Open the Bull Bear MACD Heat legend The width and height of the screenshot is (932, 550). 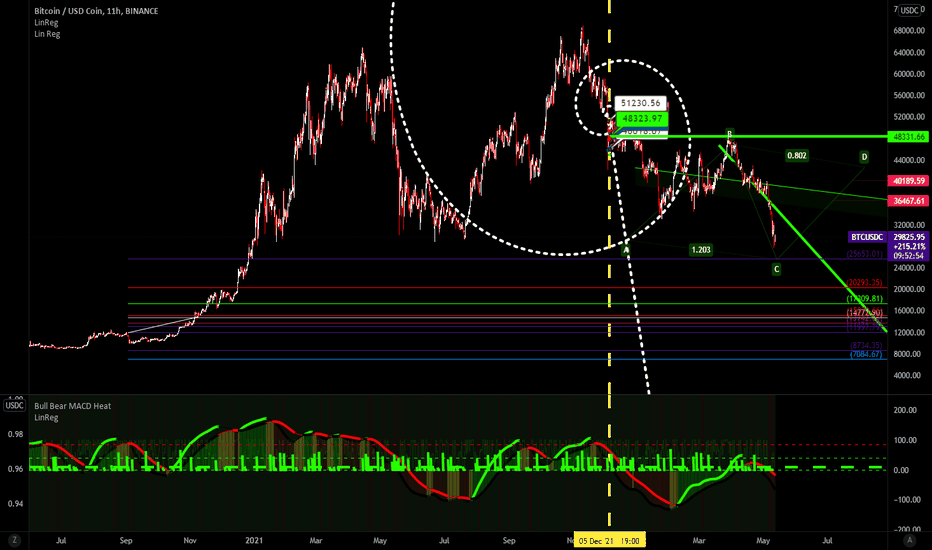73,406
